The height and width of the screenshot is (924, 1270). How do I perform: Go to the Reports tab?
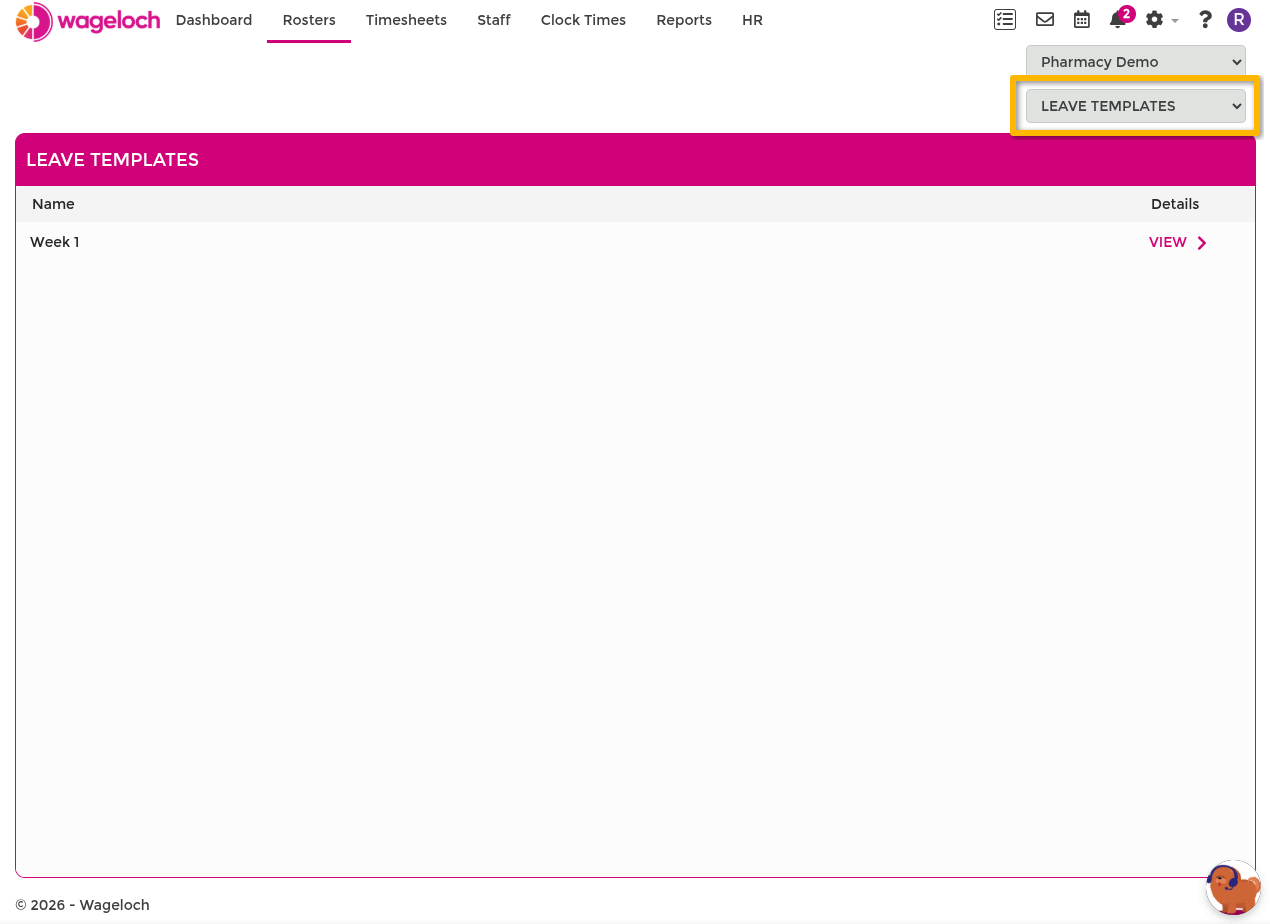pos(684,20)
